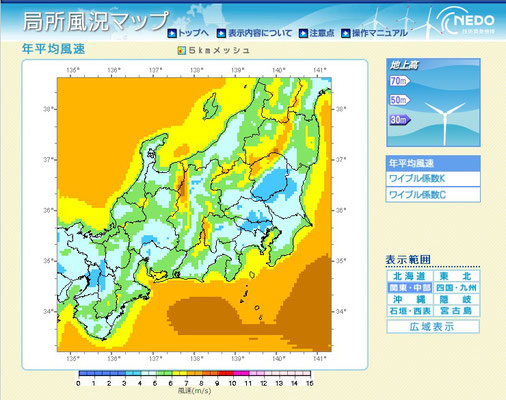The height and width of the screenshot is (400, 506).
Task: Click arrow icon beside 注意点
Action: coord(303,33)
